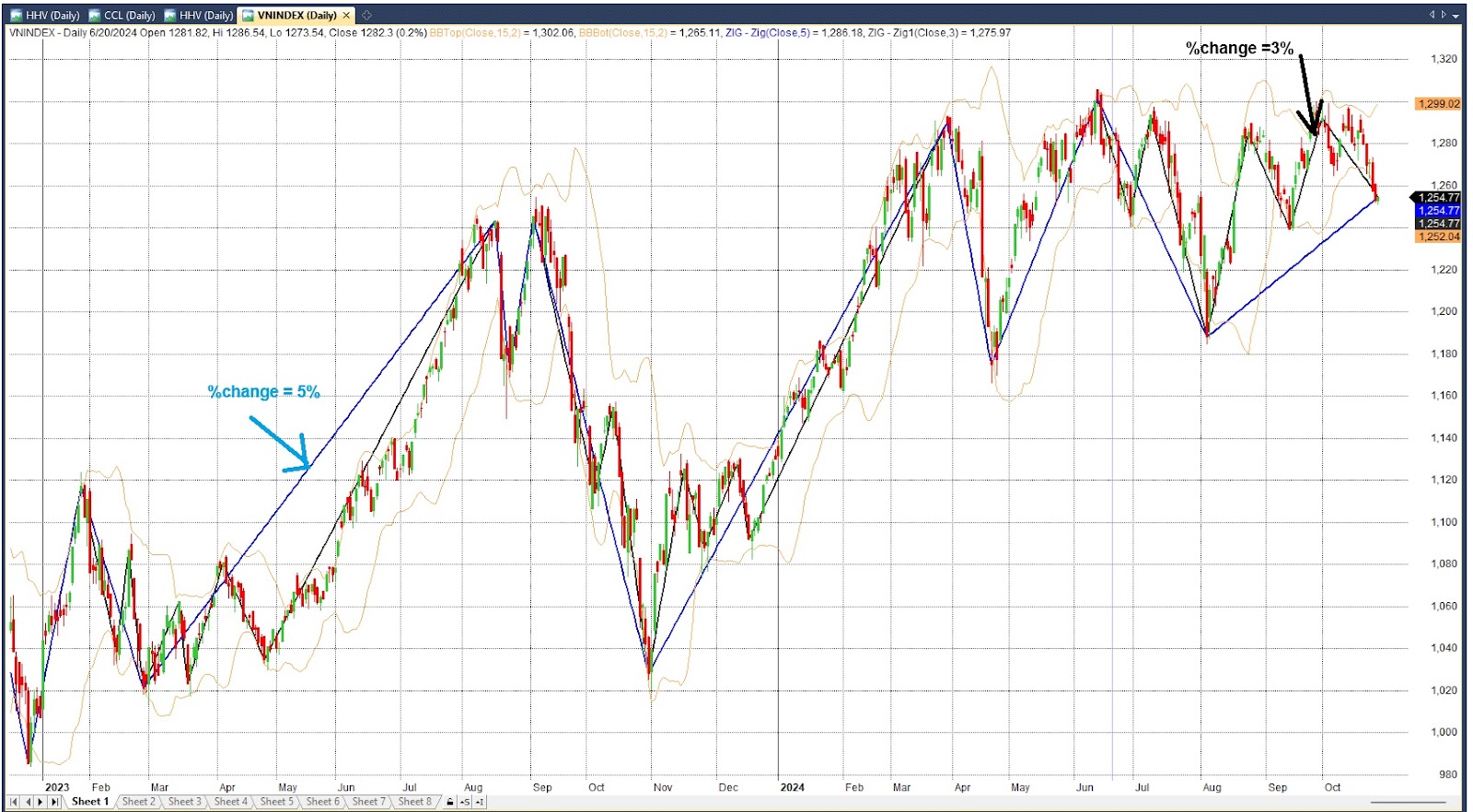Go to next sheet using the navigation arrow
Screen dimensions: 1473x812
click(41, 802)
